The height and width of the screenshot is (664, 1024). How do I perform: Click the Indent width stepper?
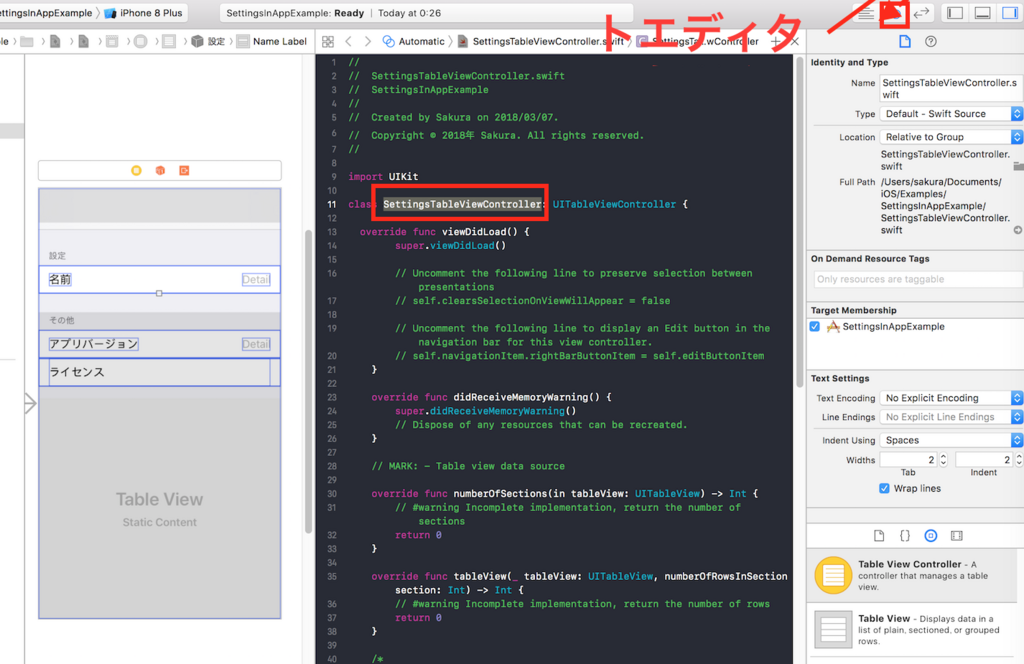pos(1019,460)
